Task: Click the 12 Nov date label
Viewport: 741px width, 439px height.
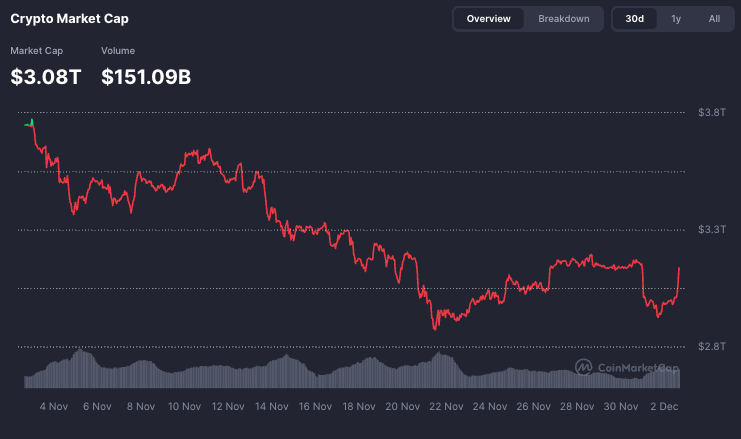Action: (x=229, y=407)
